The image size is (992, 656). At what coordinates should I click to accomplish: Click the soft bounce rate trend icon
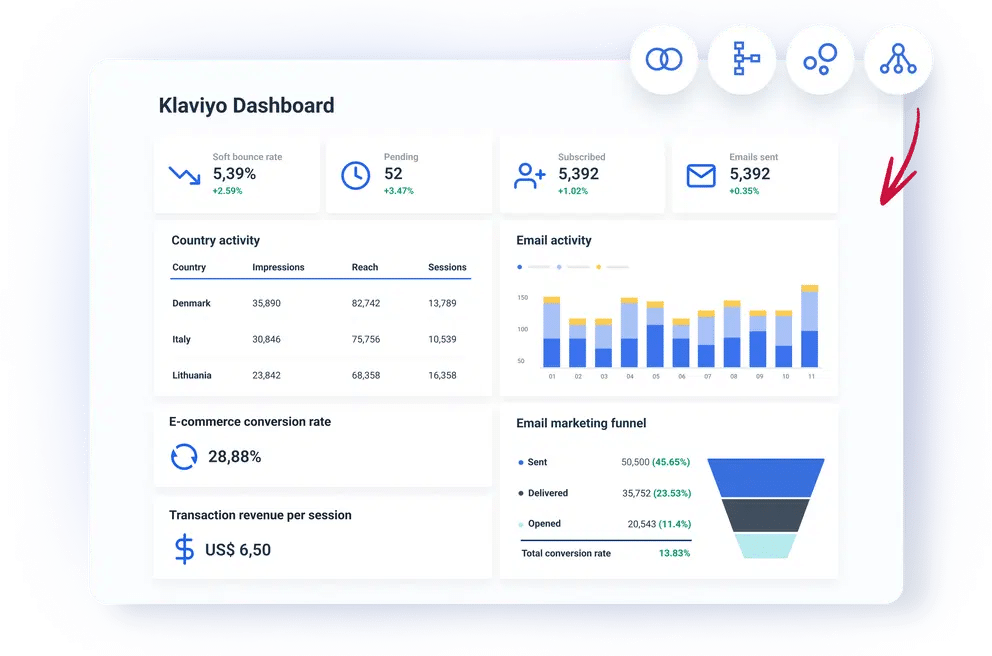pyautogui.click(x=184, y=175)
